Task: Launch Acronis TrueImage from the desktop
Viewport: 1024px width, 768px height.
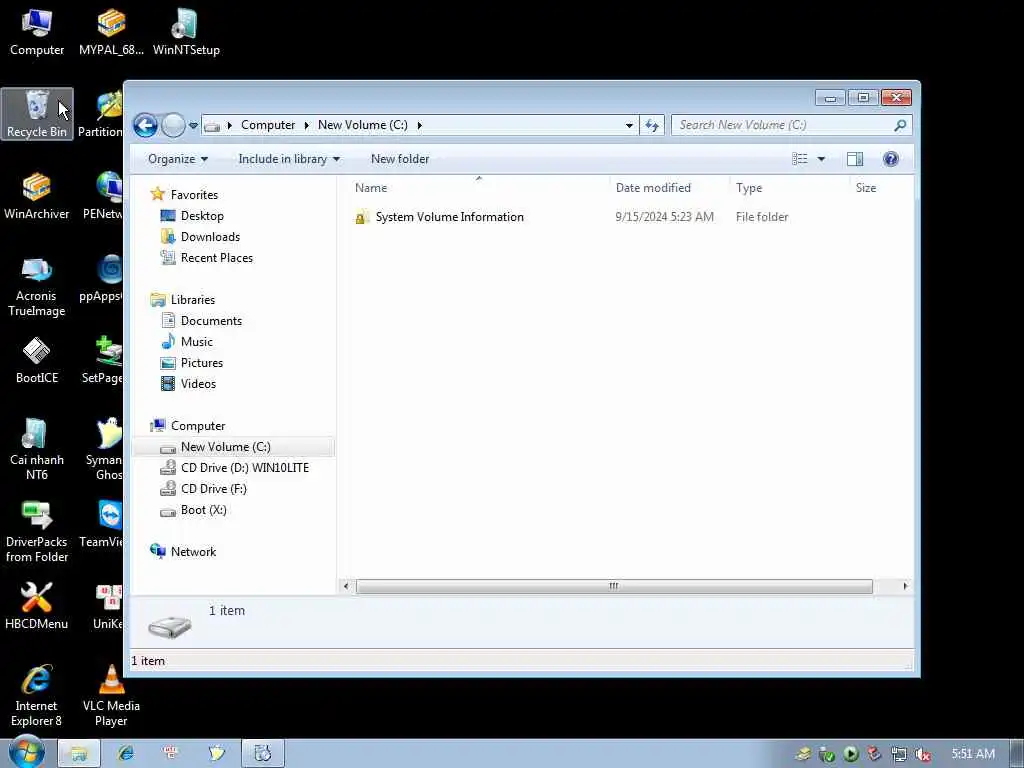Action: pos(37,285)
